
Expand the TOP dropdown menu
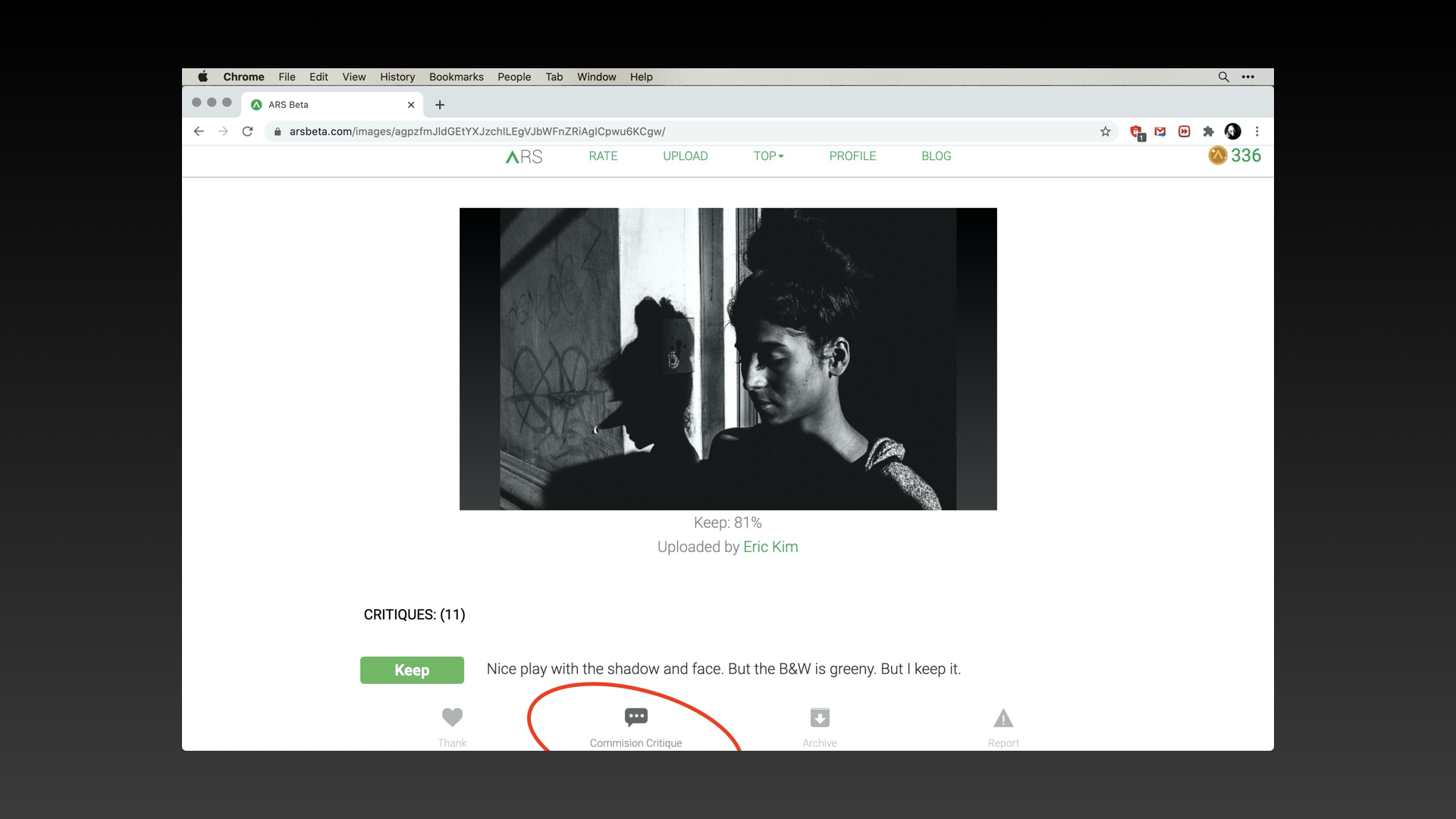point(768,156)
